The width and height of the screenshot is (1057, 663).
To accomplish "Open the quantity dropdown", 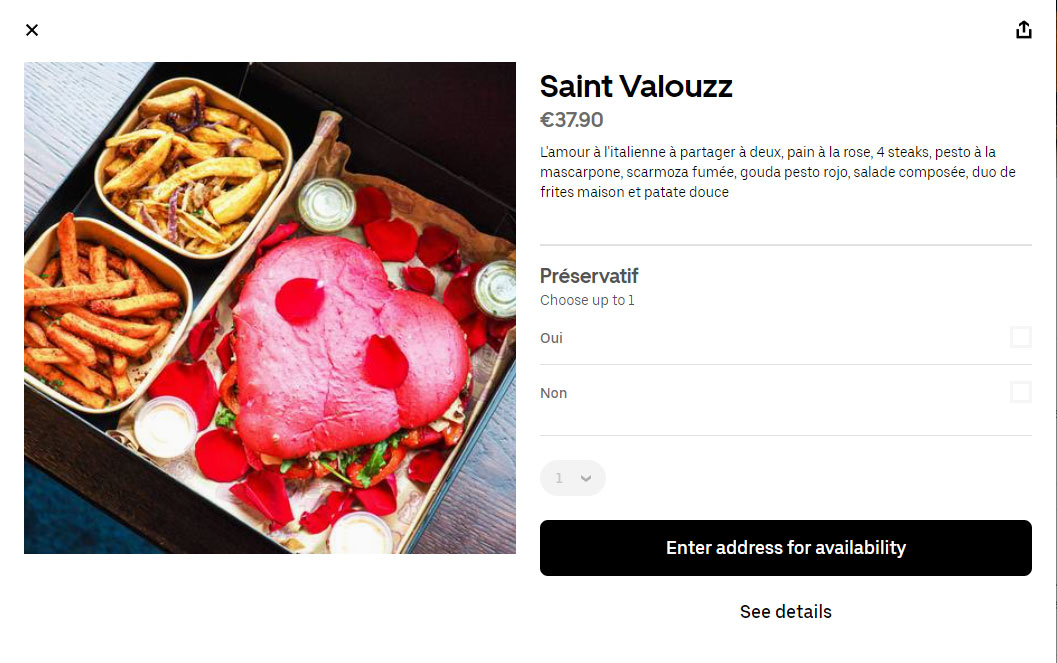I will tap(572, 478).
